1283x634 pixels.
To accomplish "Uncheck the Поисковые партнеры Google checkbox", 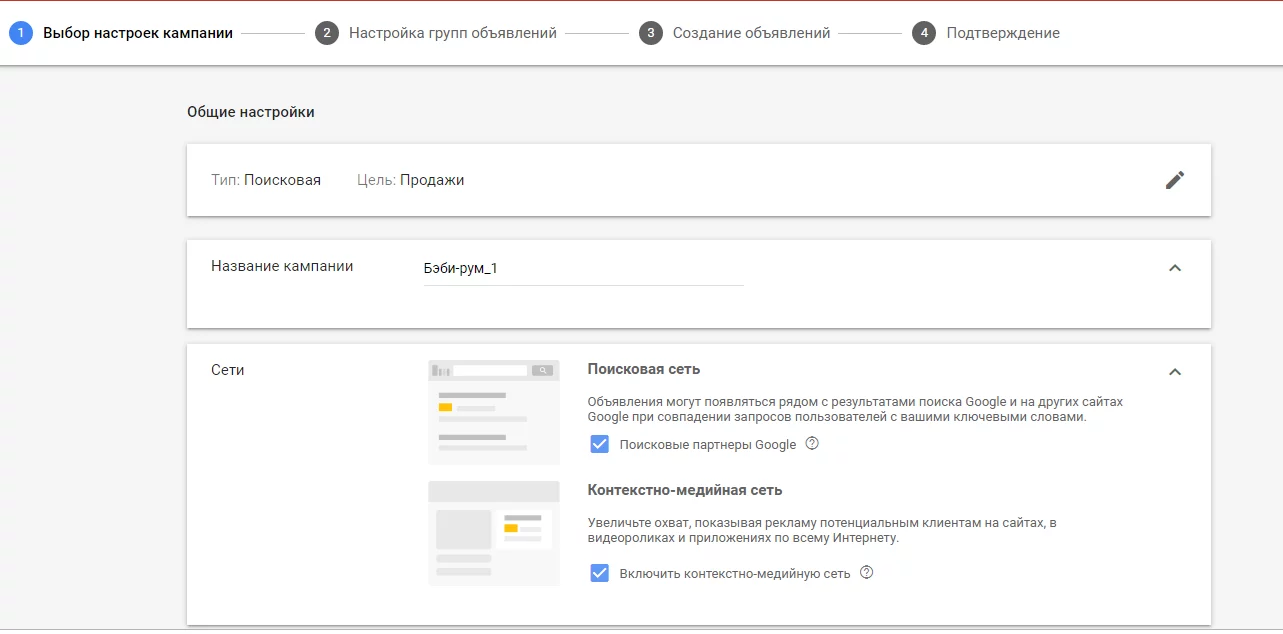I will (600, 444).
